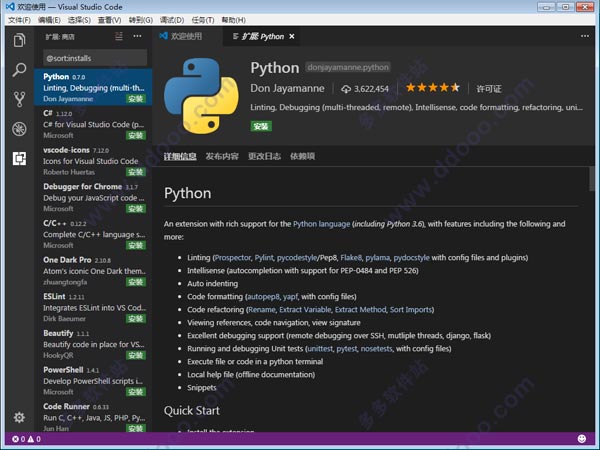Install the Beautify extension
This screenshot has width=600, height=450.
(136, 355)
